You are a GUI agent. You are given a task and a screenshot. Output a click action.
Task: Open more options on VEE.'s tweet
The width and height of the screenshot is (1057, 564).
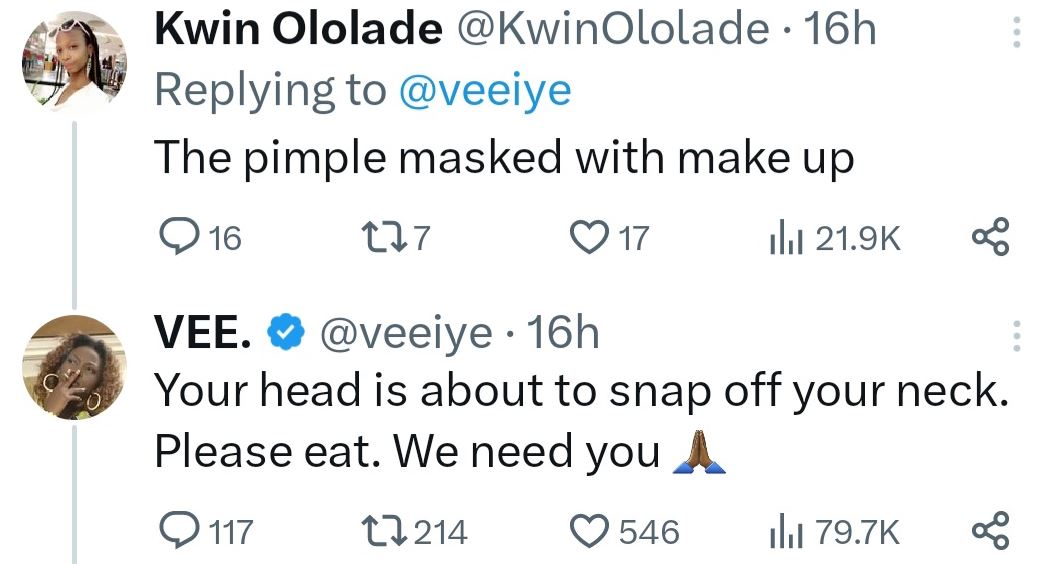[1016, 335]
